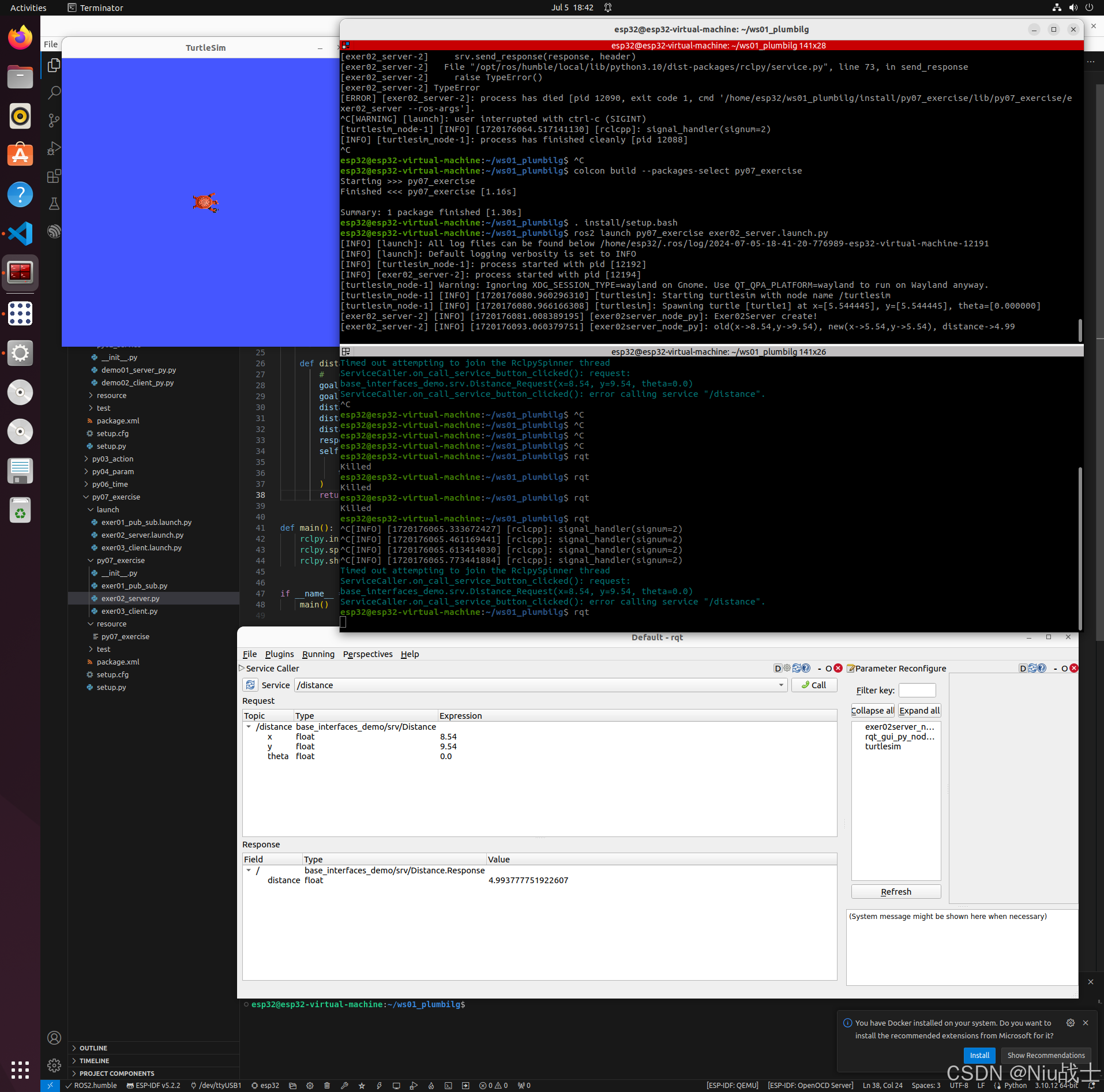Open the rqt Help menu
Viewport: 1104px width, 1092px height.
click(x=410, y=654)
